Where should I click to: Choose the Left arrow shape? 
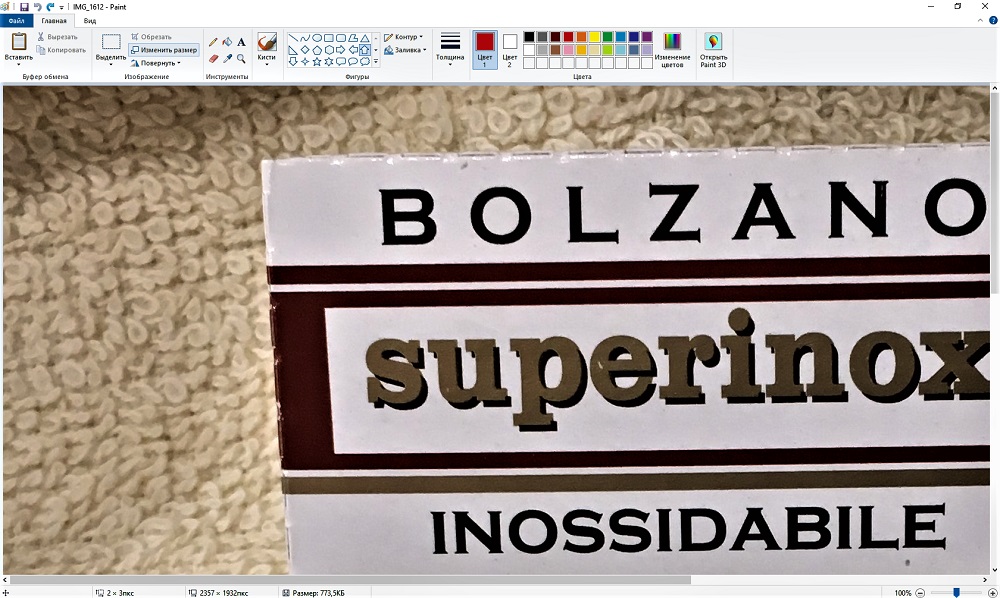pyautogui.click(x=353, y=50)
